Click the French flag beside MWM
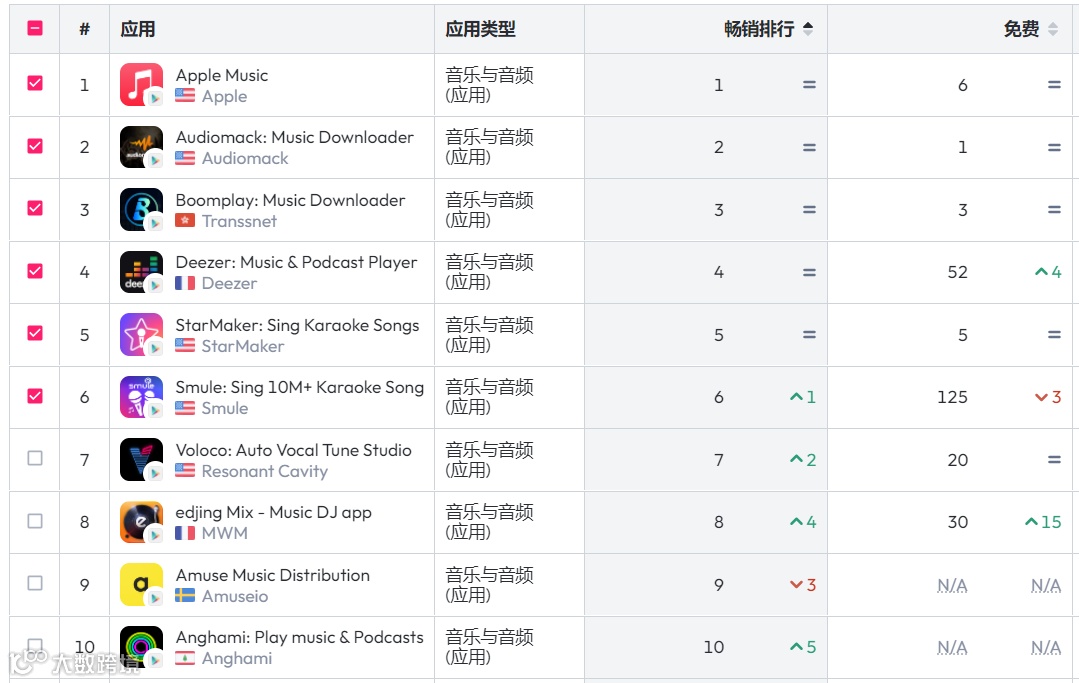 [184, 533]
